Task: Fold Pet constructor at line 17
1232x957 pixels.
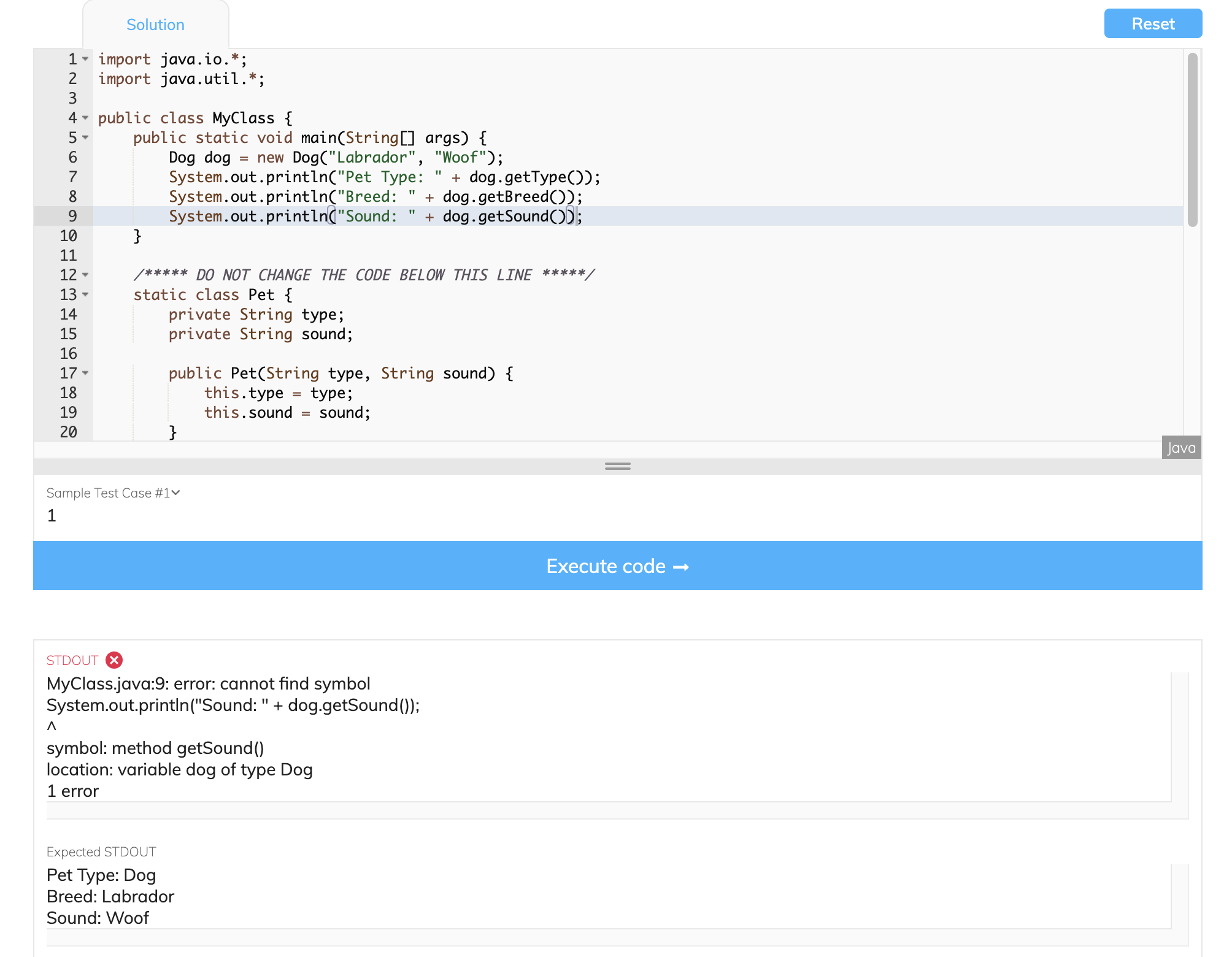Action: [86, 373]
